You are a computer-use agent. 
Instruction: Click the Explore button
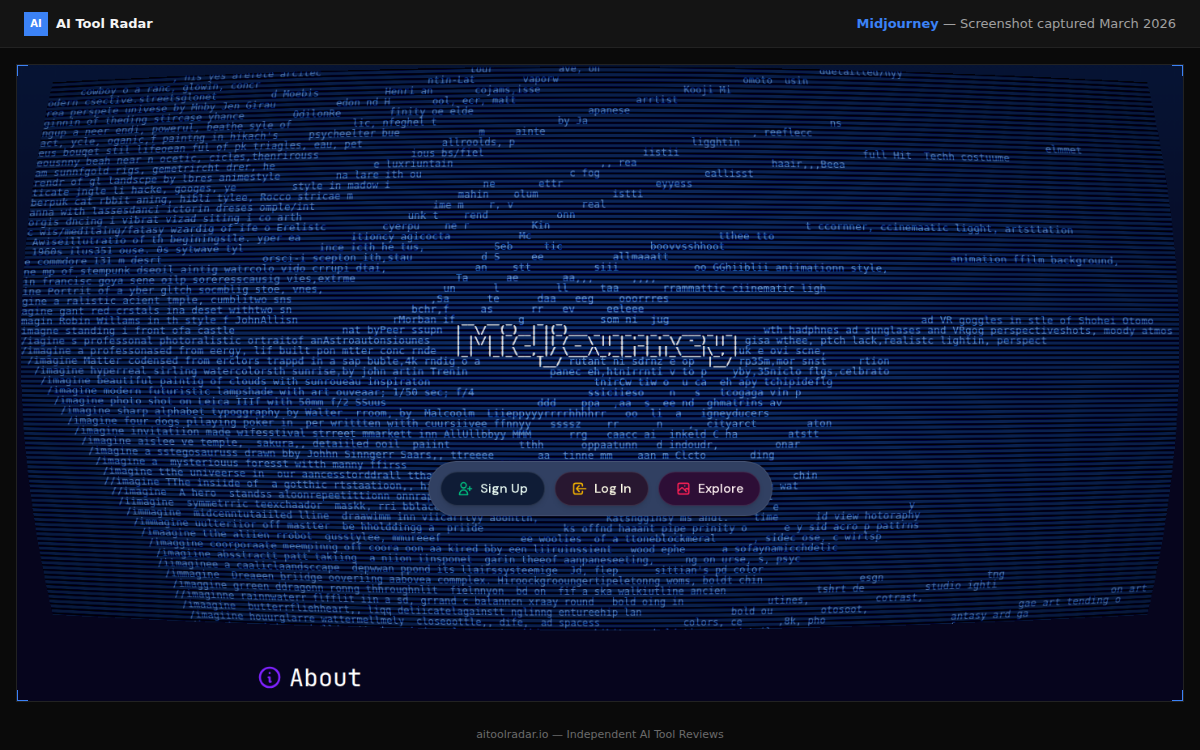tap(711, 488)
